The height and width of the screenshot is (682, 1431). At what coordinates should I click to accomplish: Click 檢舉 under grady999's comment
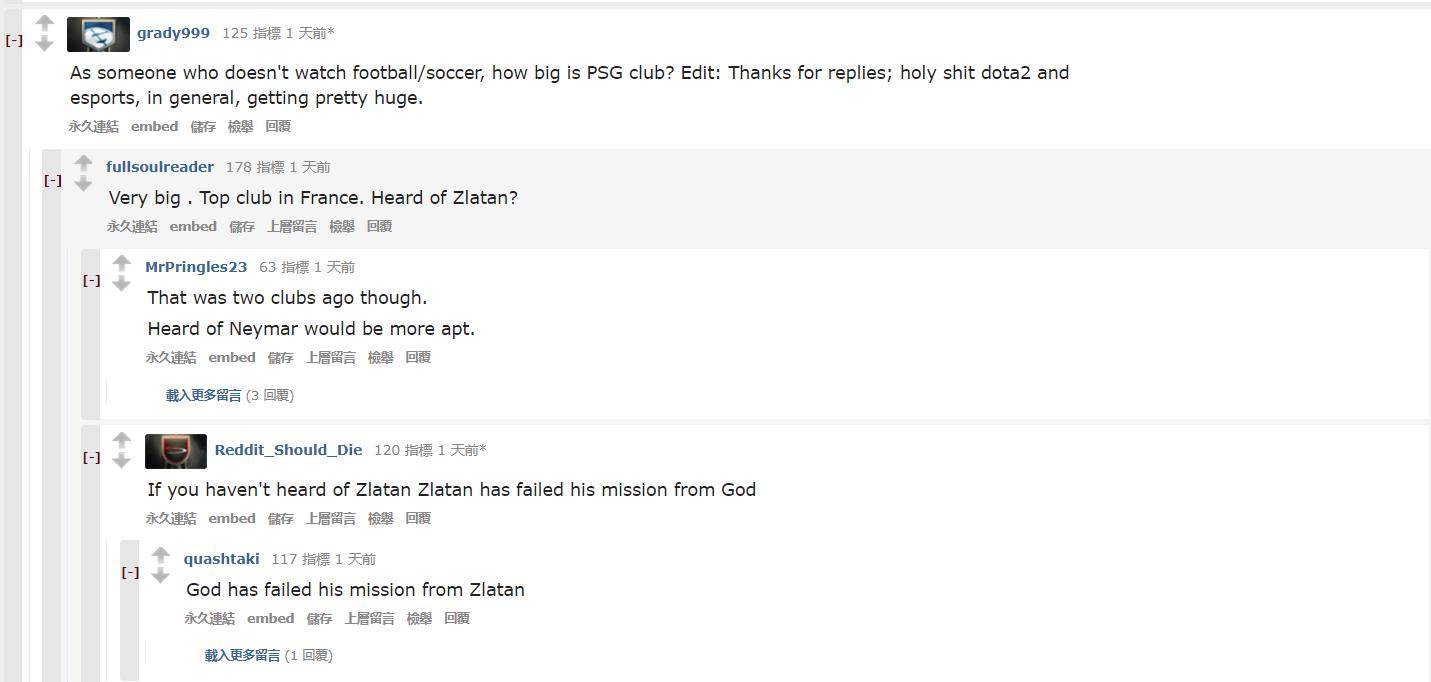240,126
